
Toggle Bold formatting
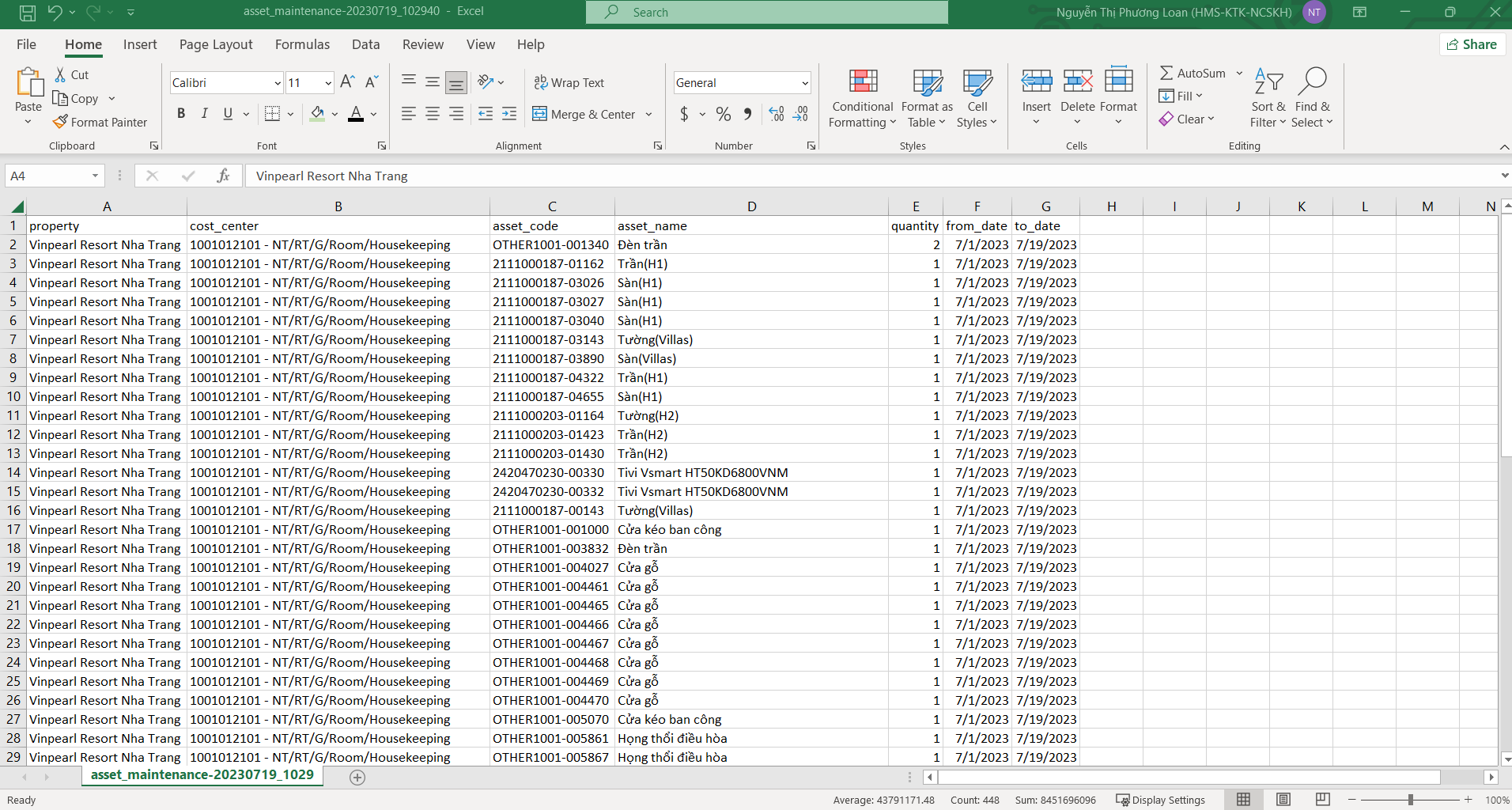click(181, 114)
